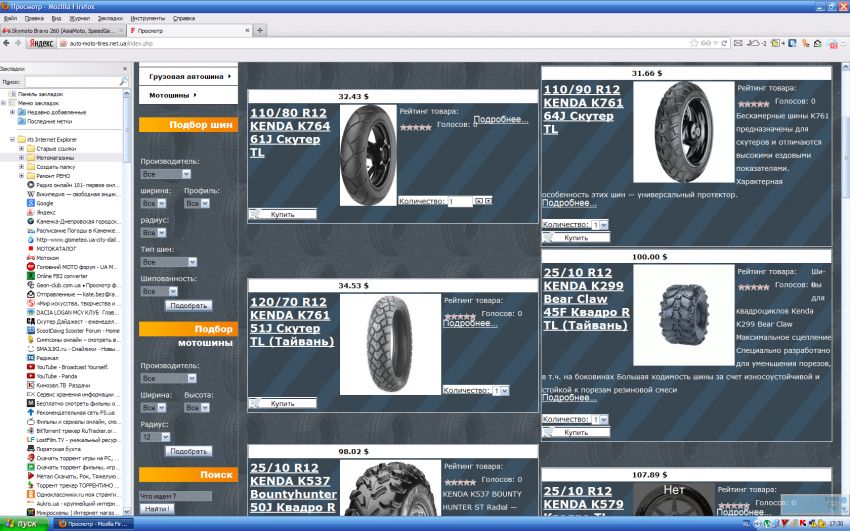
Task: Click the page vertical scrollbar down arrow
Action: [x=845, y=511]
